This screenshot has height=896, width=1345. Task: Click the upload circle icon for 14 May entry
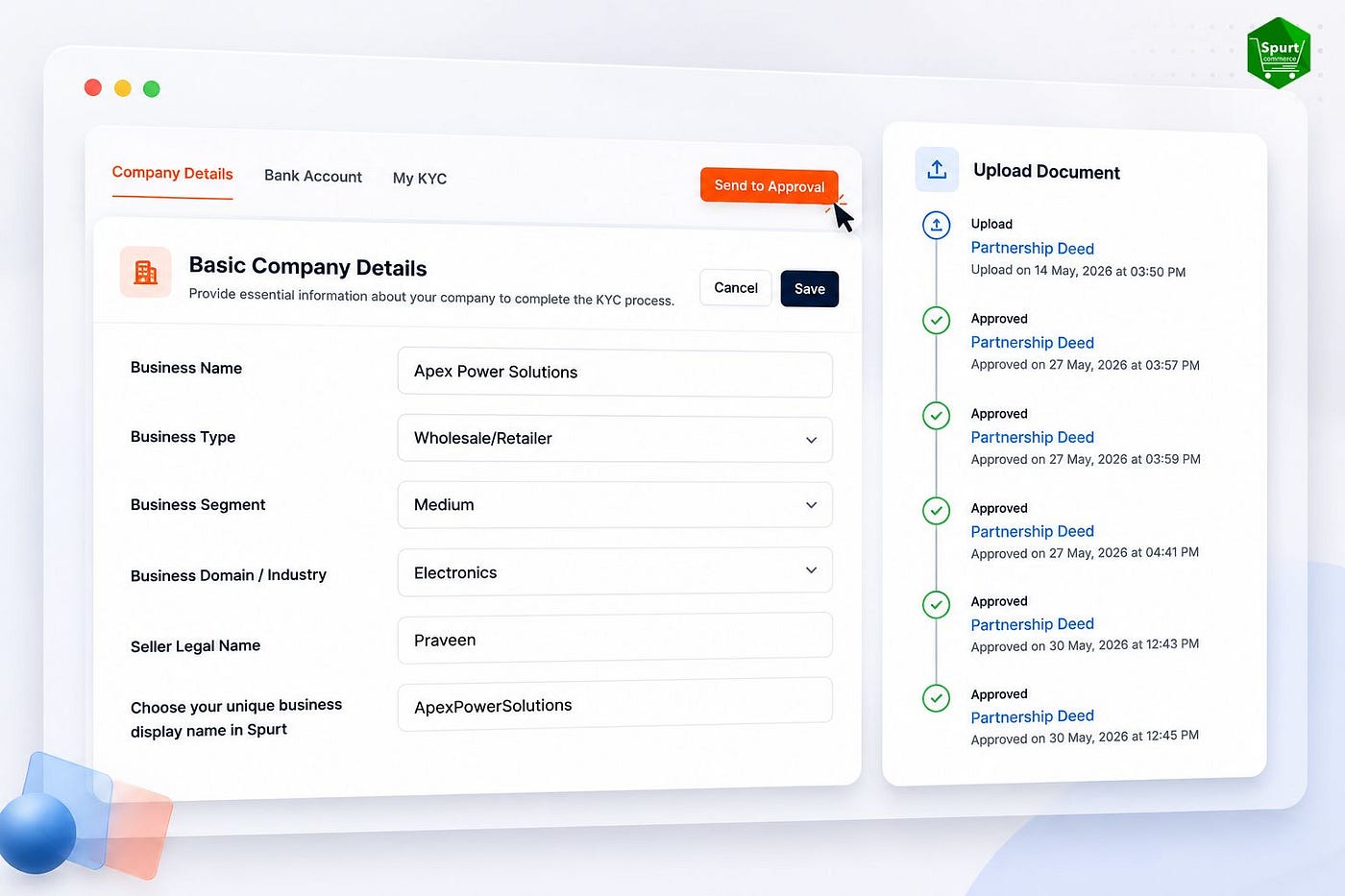pos(937,225)
